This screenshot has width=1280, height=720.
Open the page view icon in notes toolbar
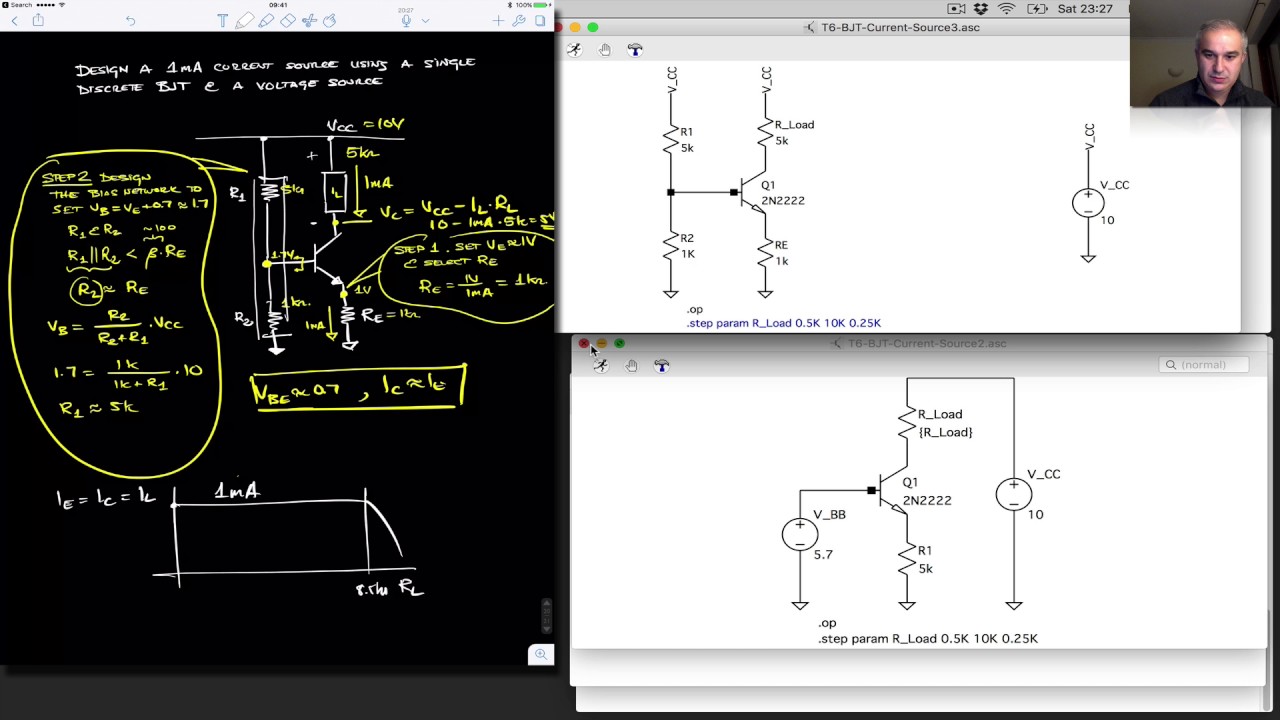tap(541, 21)
